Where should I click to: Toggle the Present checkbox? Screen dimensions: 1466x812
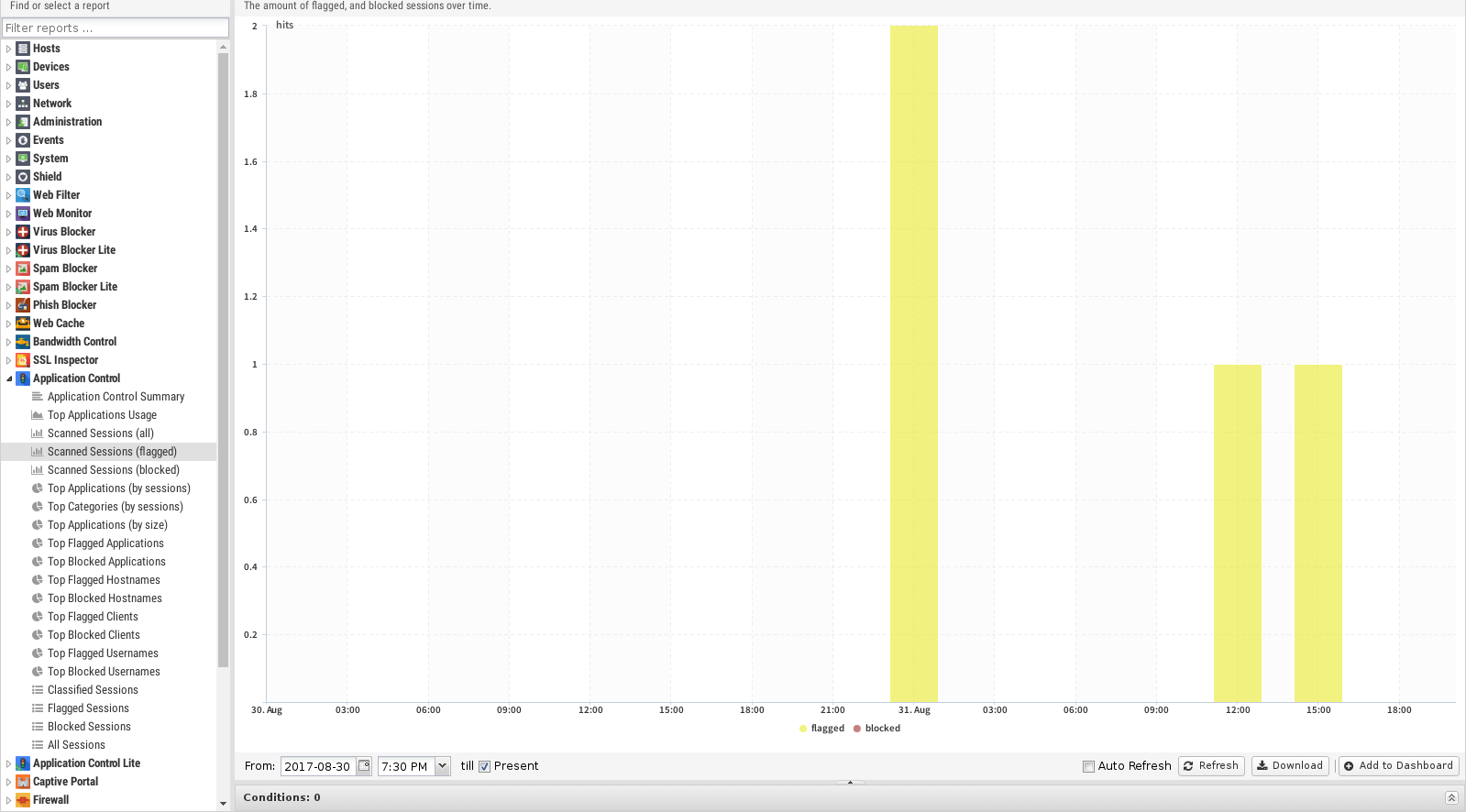pos(484,767)
